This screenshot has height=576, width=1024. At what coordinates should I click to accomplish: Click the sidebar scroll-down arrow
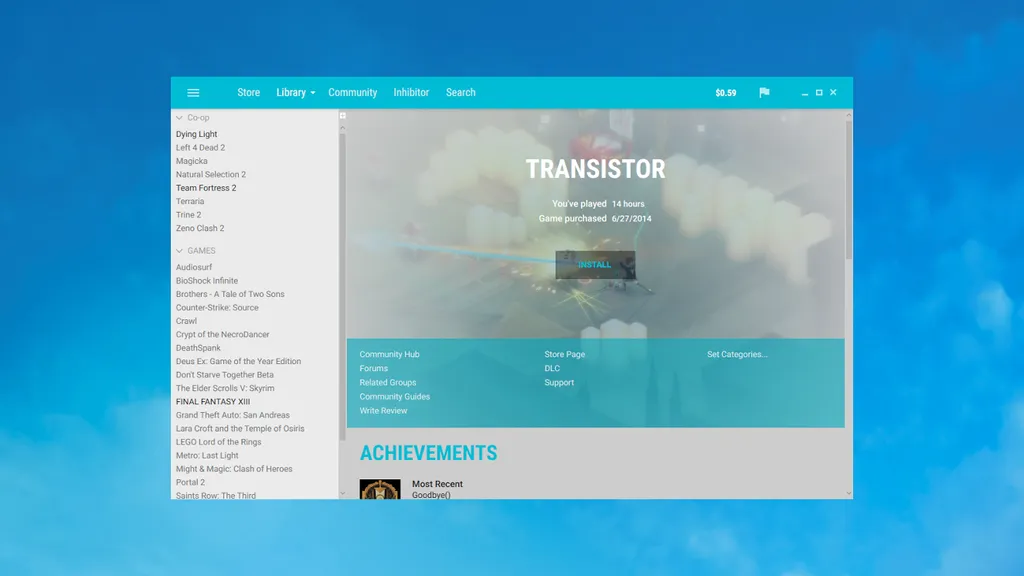(x=342, y=494)
